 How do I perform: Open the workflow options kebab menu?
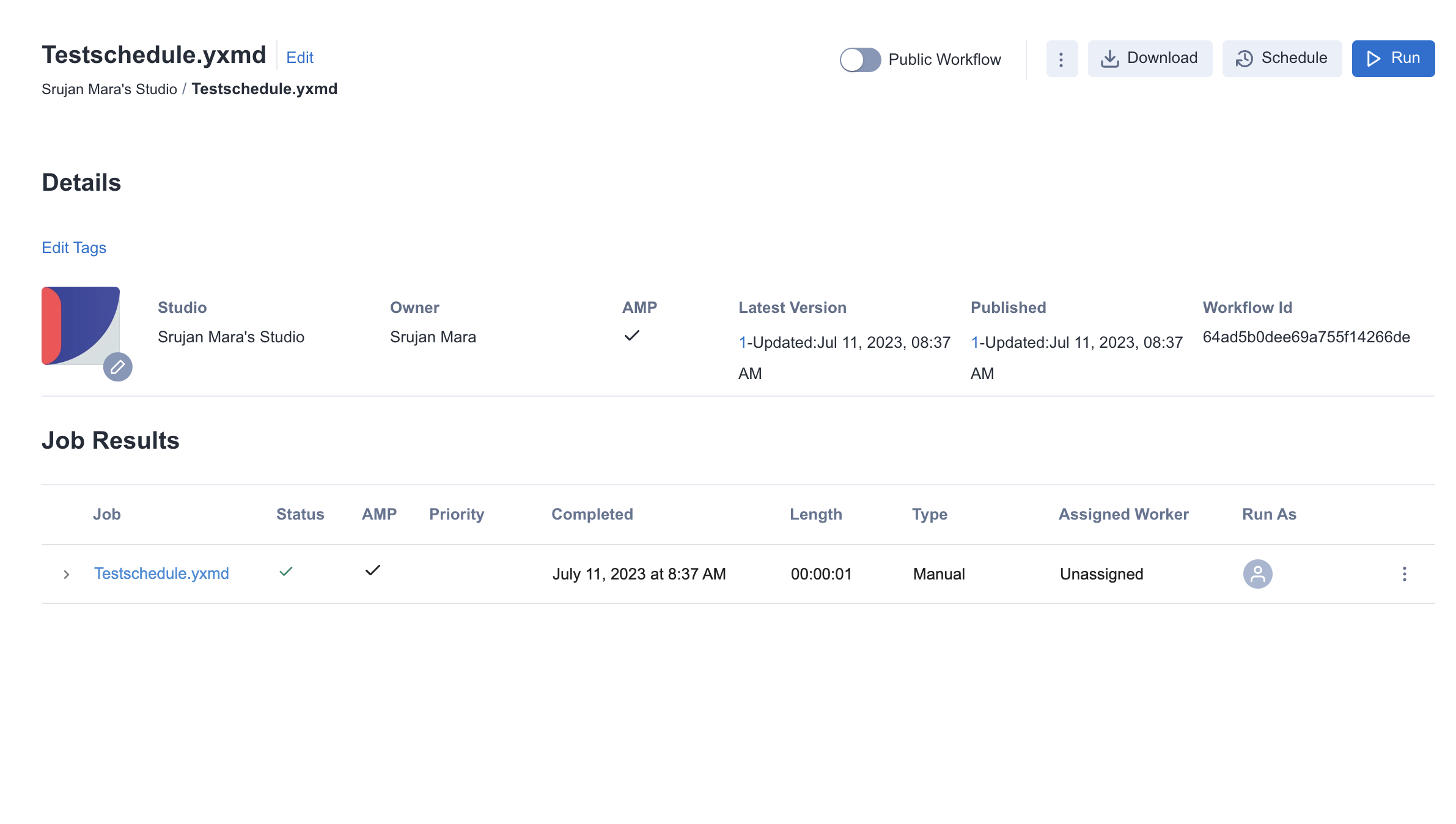(1062, 58)
